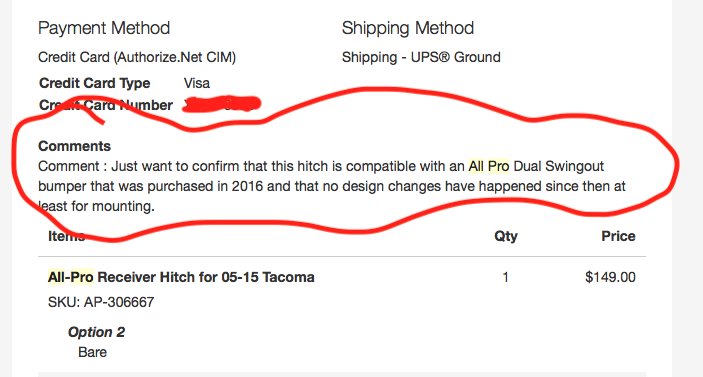Viewport: 703px width, 377px height.
Task: Click the Payment Method heading
Action: tap(104, 28)
